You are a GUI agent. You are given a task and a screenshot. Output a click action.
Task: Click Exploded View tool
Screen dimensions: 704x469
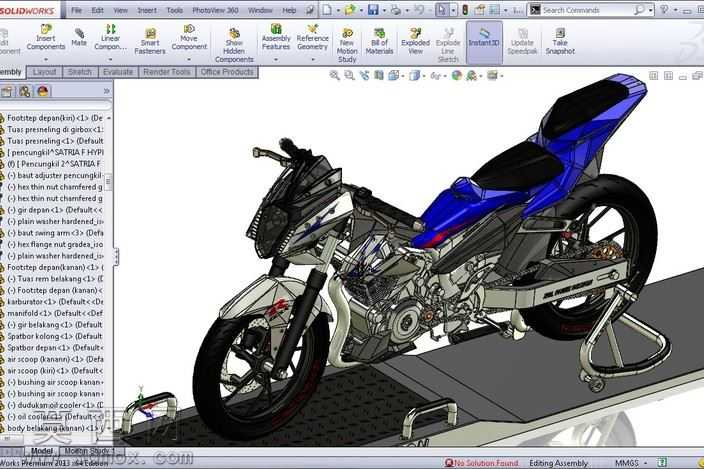[415, 41]
